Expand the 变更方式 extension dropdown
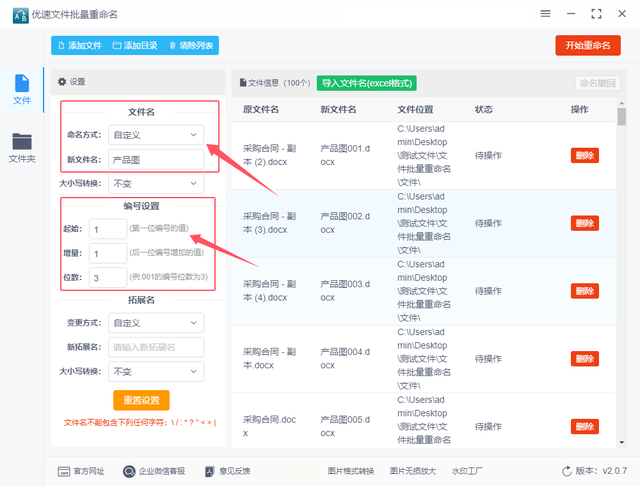Screen dimensions: 640x486 (156, 323)
